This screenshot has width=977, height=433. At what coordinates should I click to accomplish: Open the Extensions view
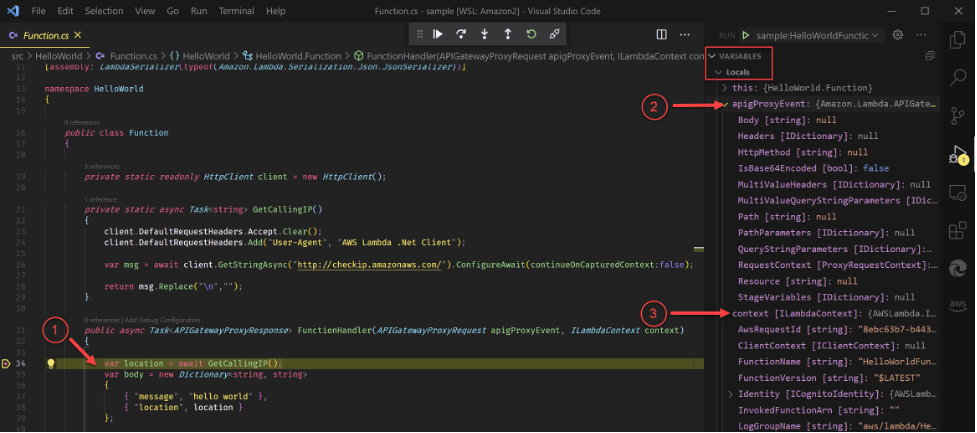pos(958,231)
